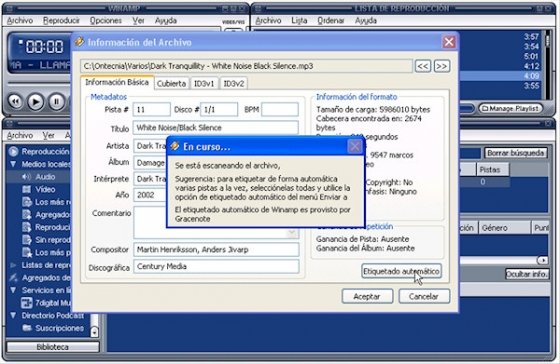Select Reproducción item in library tree
The height and width of the screenshot is (364, 560).
point(39,151)
